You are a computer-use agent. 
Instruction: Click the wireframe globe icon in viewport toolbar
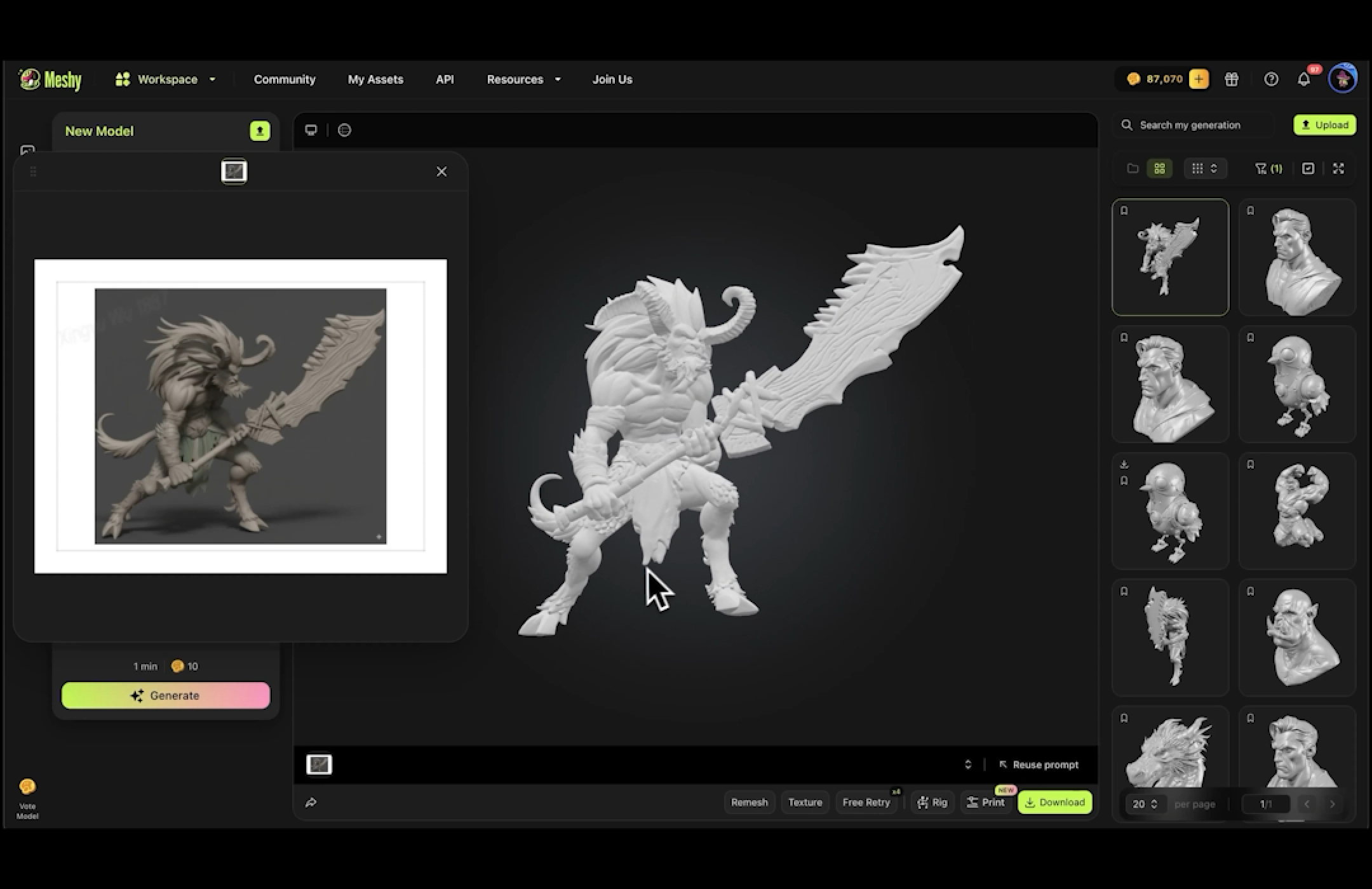coord(344,130)
